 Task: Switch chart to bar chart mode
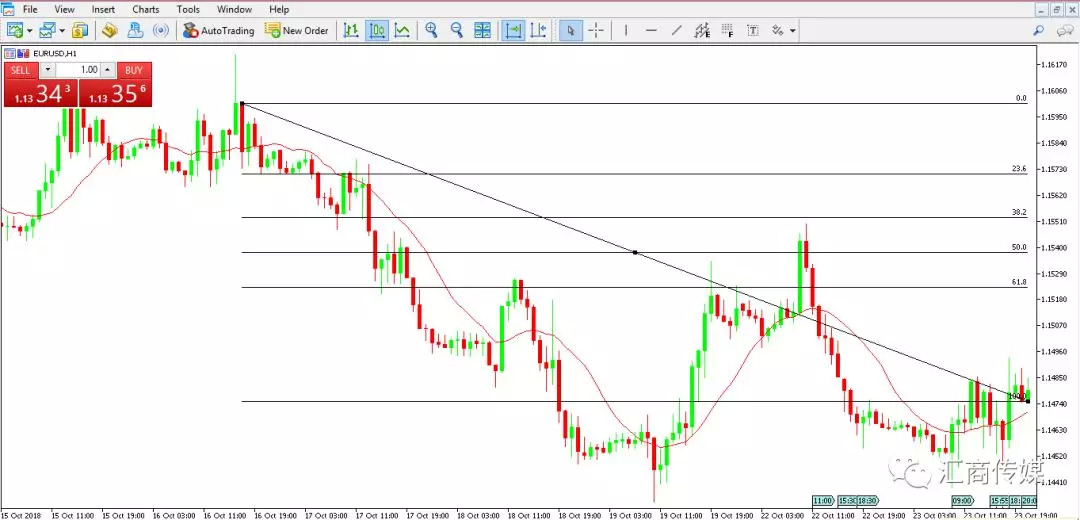coord(351,30)
